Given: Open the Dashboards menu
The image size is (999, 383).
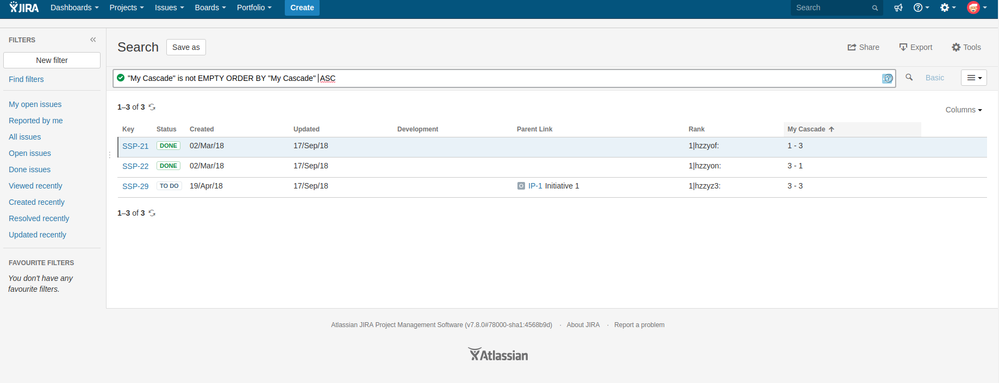Looking at the screenshot, I should click(x=75, y=8).
